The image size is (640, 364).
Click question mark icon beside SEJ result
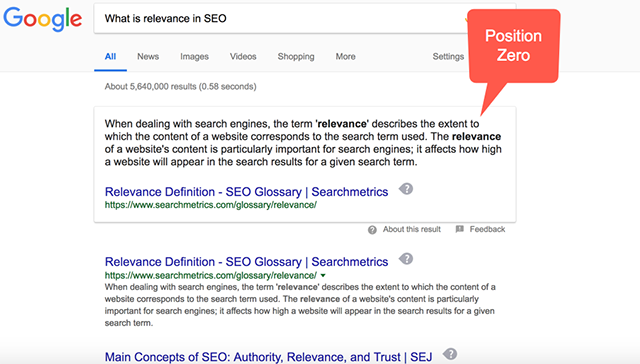[450, 354]
